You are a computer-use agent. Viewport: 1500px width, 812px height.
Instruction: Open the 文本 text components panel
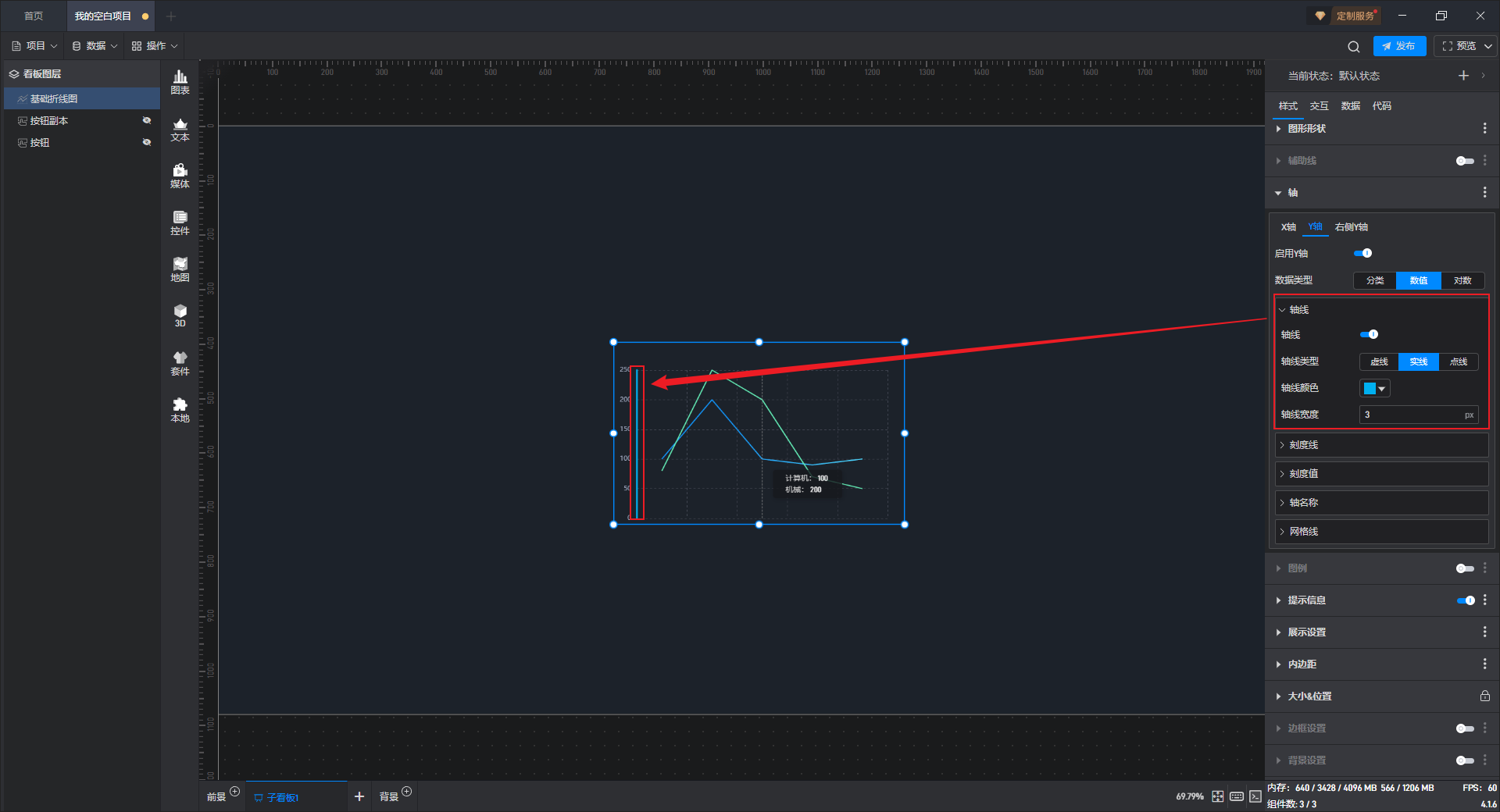[x=180, y=130]
